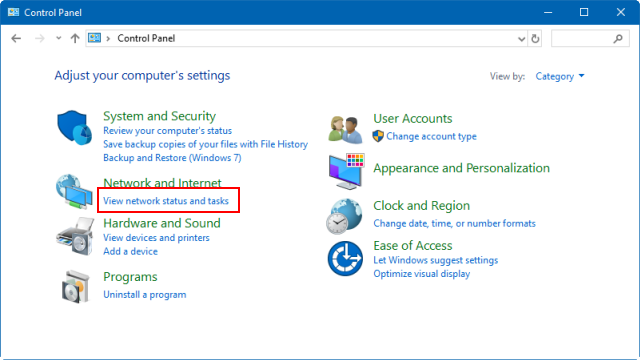The height and width of the screenshot is (360, 640).
Task: Click Change date, time, or number formats
Action: 454,223
